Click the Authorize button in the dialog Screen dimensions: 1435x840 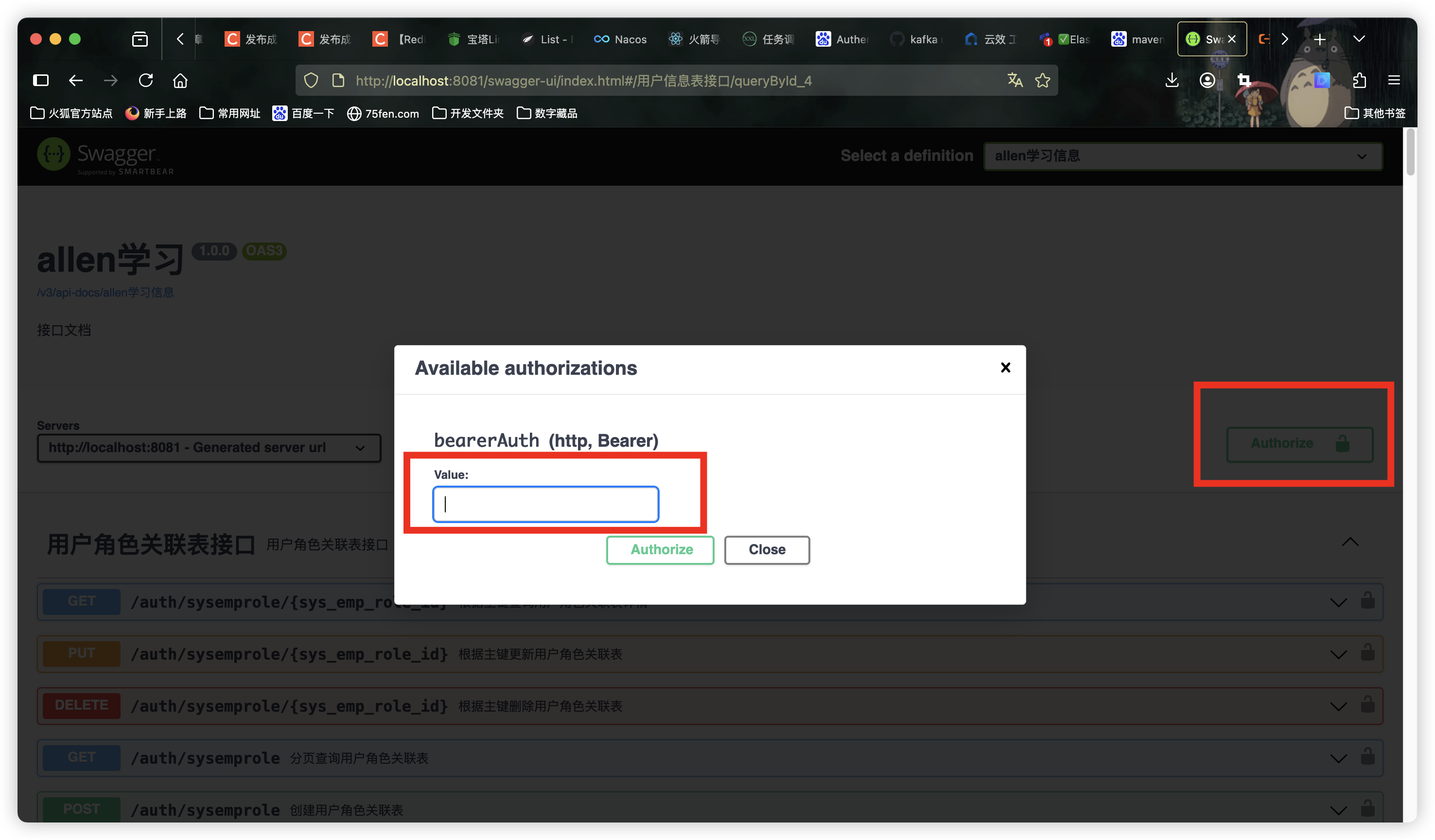[660, 550]
